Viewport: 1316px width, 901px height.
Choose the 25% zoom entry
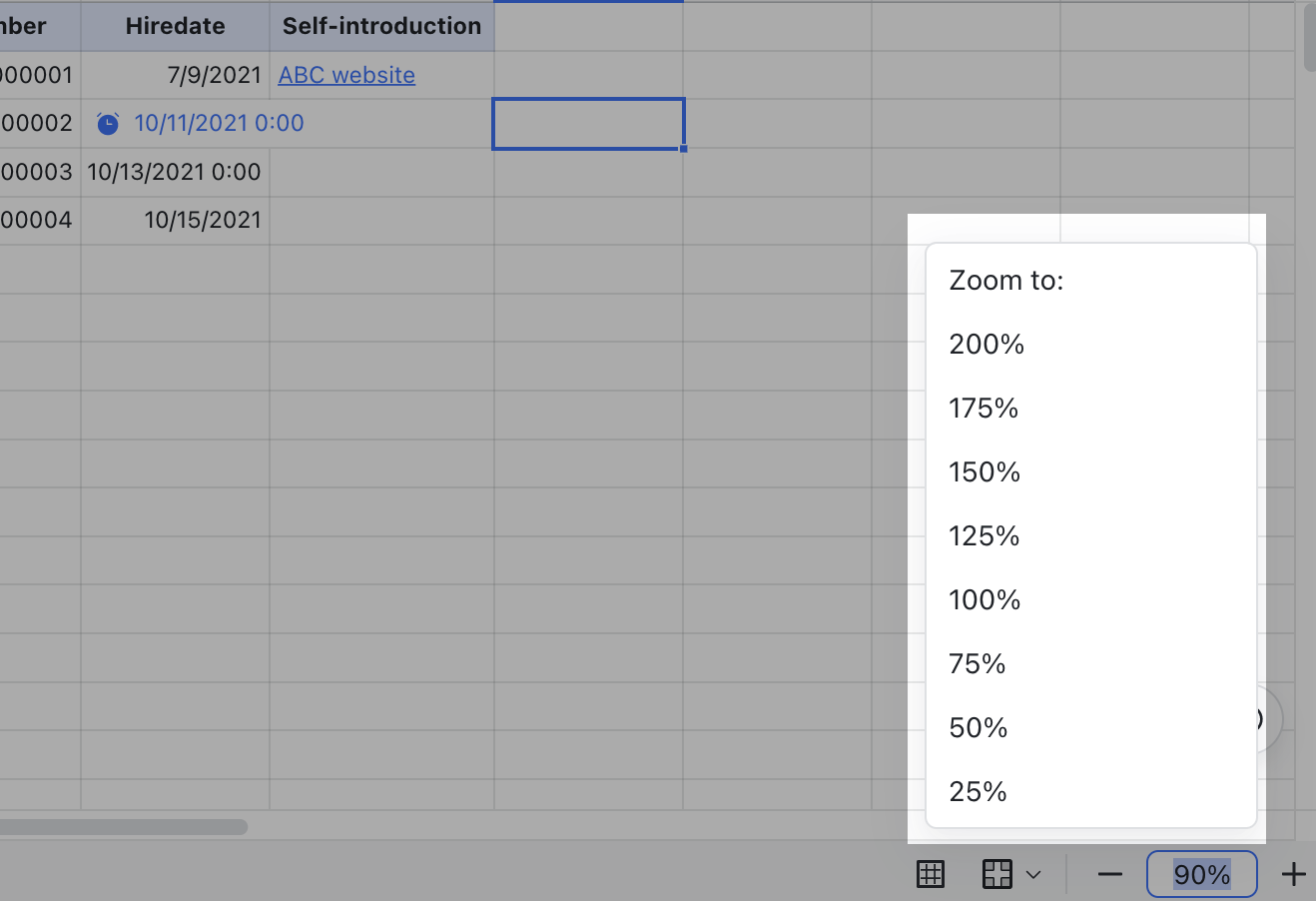[979, 792]
